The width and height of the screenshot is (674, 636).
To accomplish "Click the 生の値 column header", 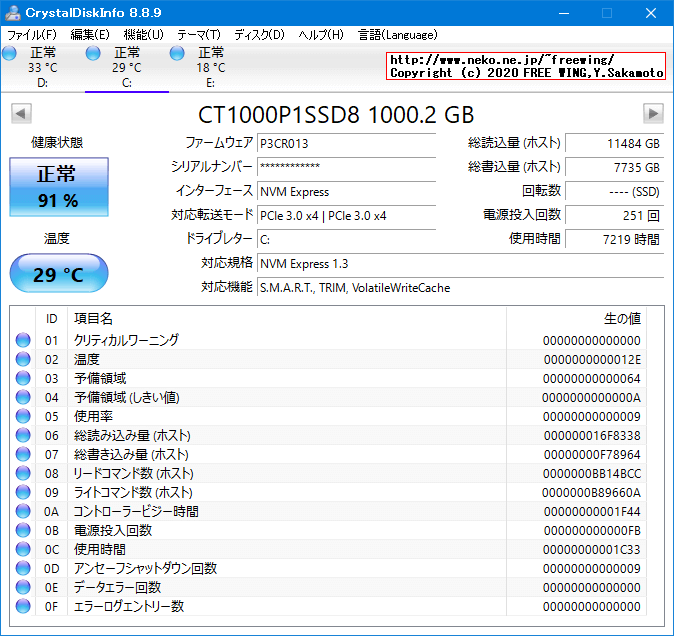I will click(x=576, y=318).
